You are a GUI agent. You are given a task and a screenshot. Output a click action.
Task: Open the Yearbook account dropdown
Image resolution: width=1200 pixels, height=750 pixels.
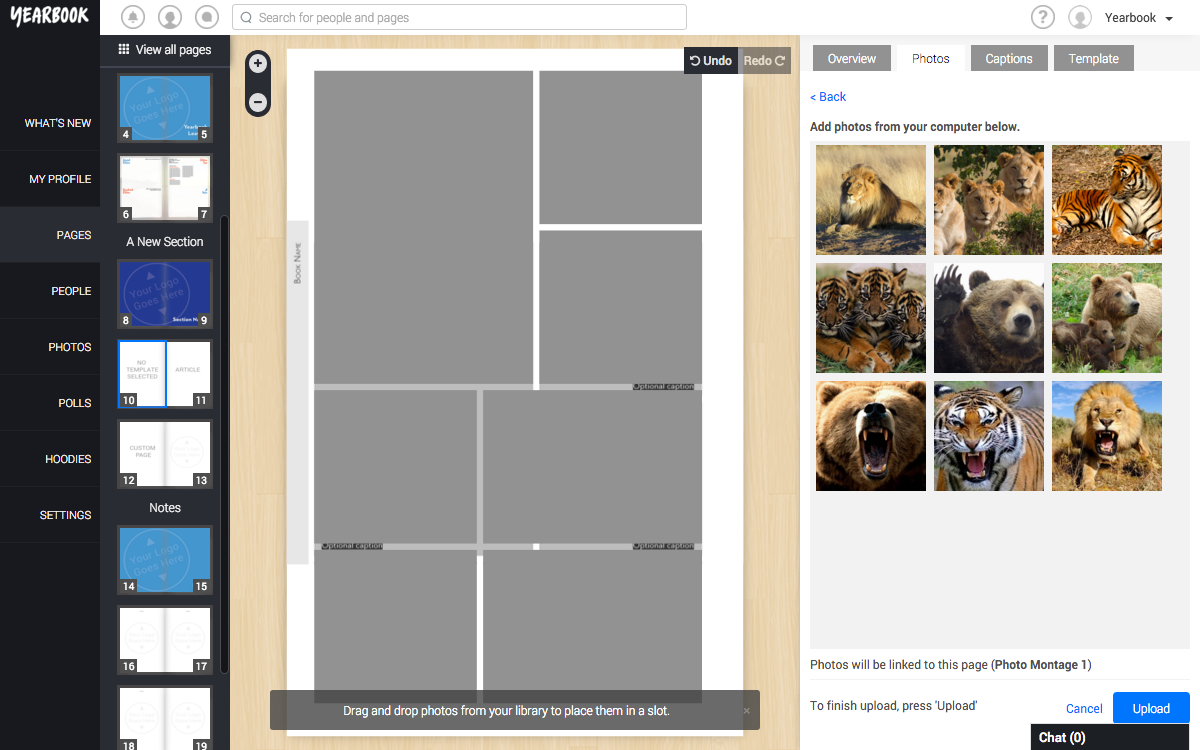pyautogui.click(x=1139, y=18)
